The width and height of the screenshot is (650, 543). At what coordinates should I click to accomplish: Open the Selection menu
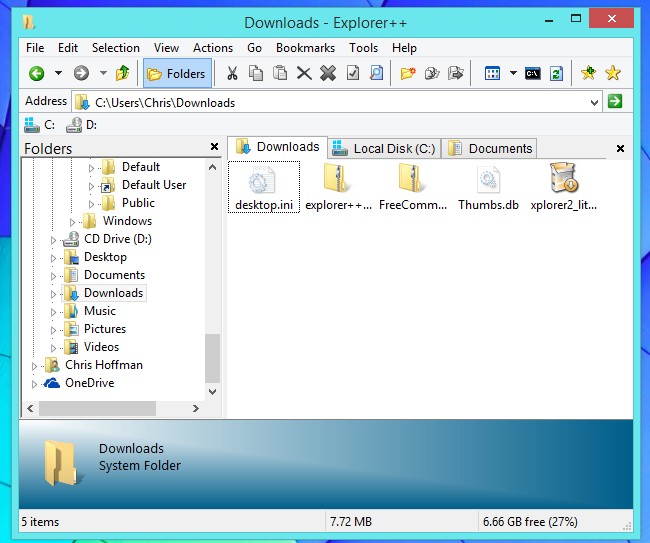tap(116, 48)
